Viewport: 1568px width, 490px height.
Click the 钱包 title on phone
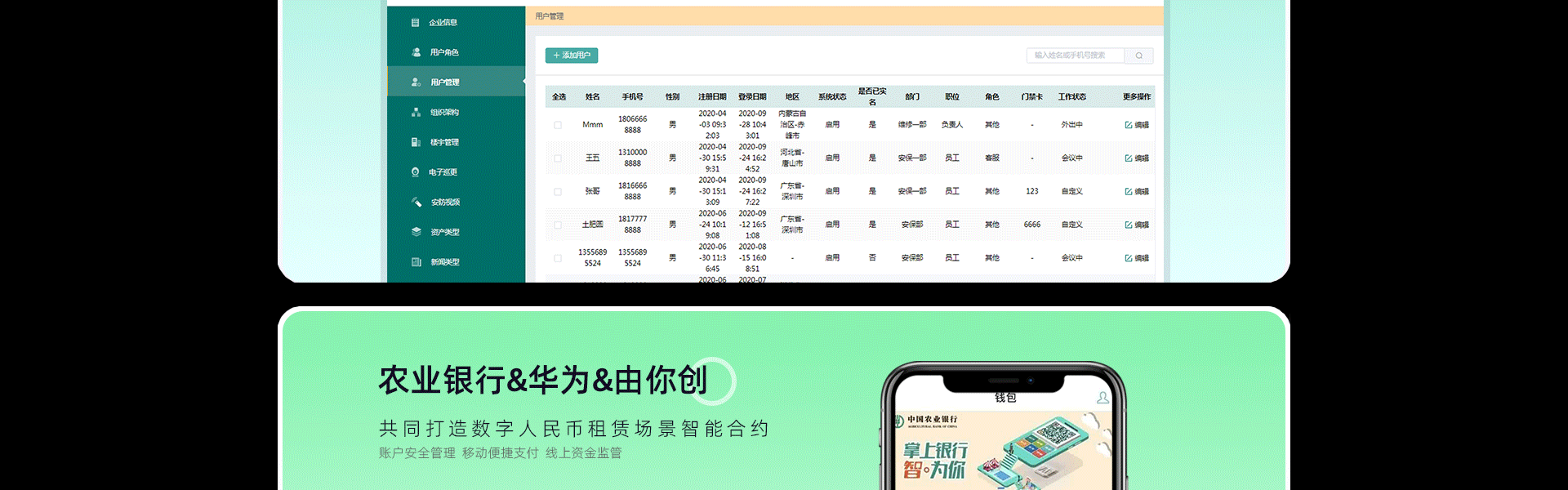[x=1005, y=398]
